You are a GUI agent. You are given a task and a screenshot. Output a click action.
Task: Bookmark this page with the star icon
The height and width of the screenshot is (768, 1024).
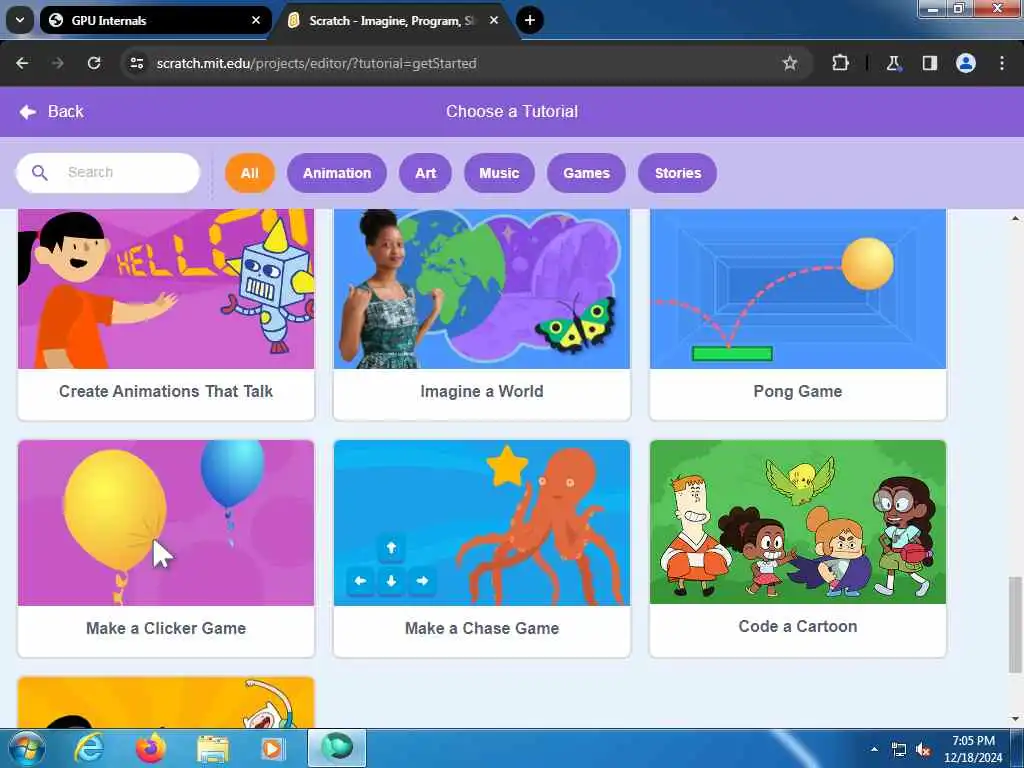(x=790, y=63)
